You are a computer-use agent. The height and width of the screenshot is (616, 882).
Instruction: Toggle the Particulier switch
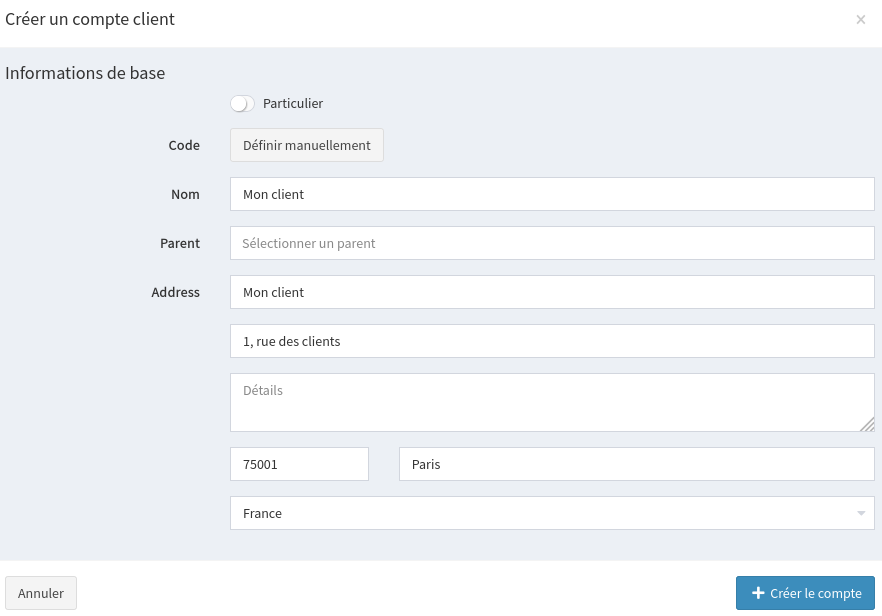[x=242, y=103]
